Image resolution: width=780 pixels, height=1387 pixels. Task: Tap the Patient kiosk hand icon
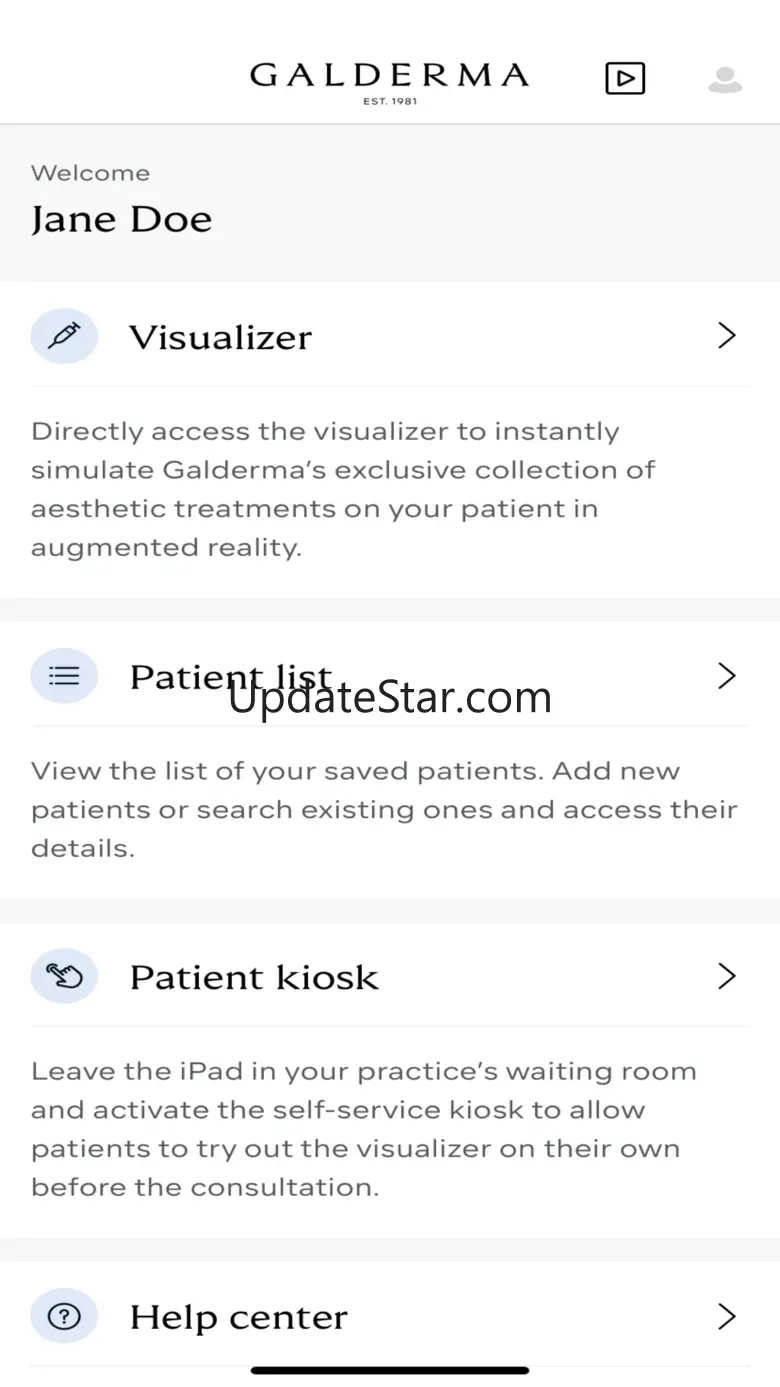coord(64,976)
